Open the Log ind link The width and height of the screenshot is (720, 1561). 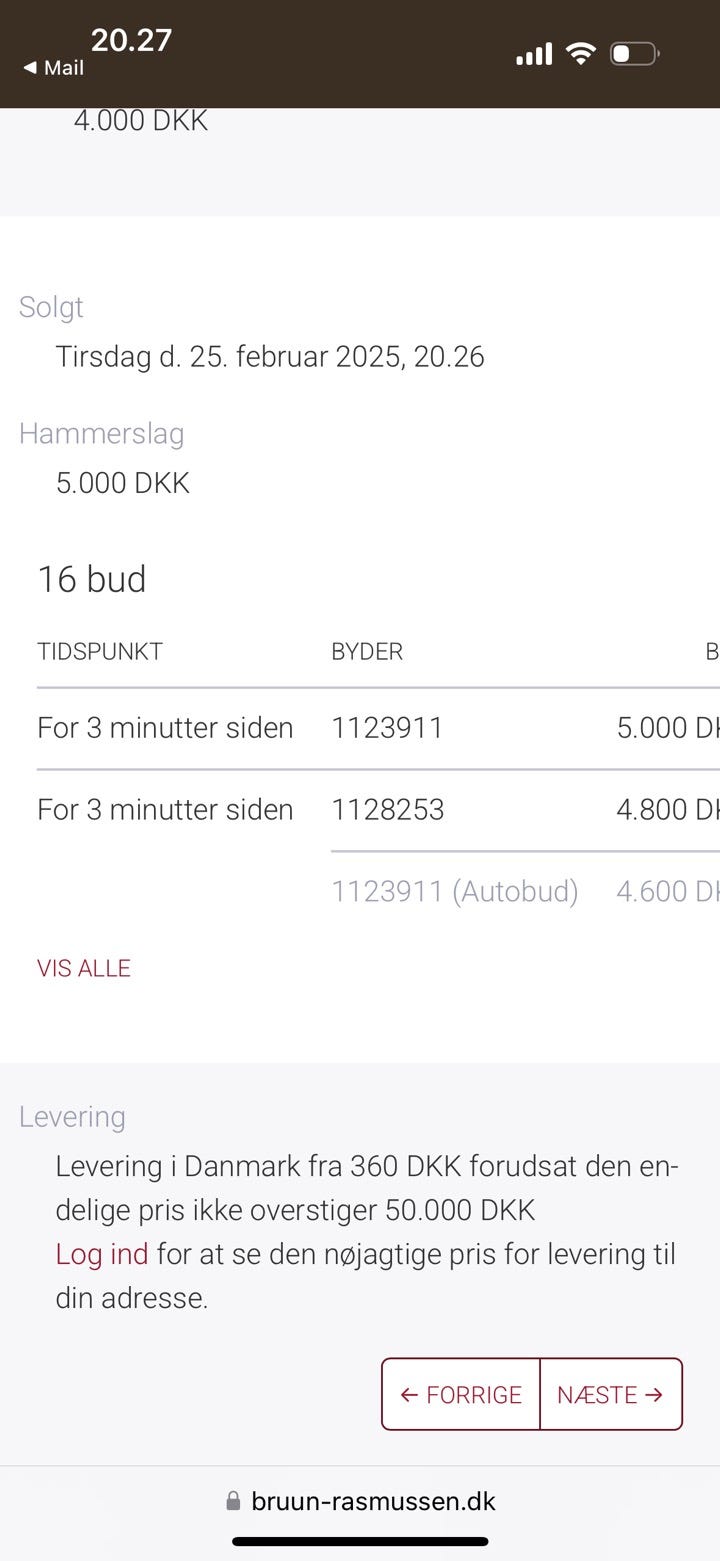102,1254
